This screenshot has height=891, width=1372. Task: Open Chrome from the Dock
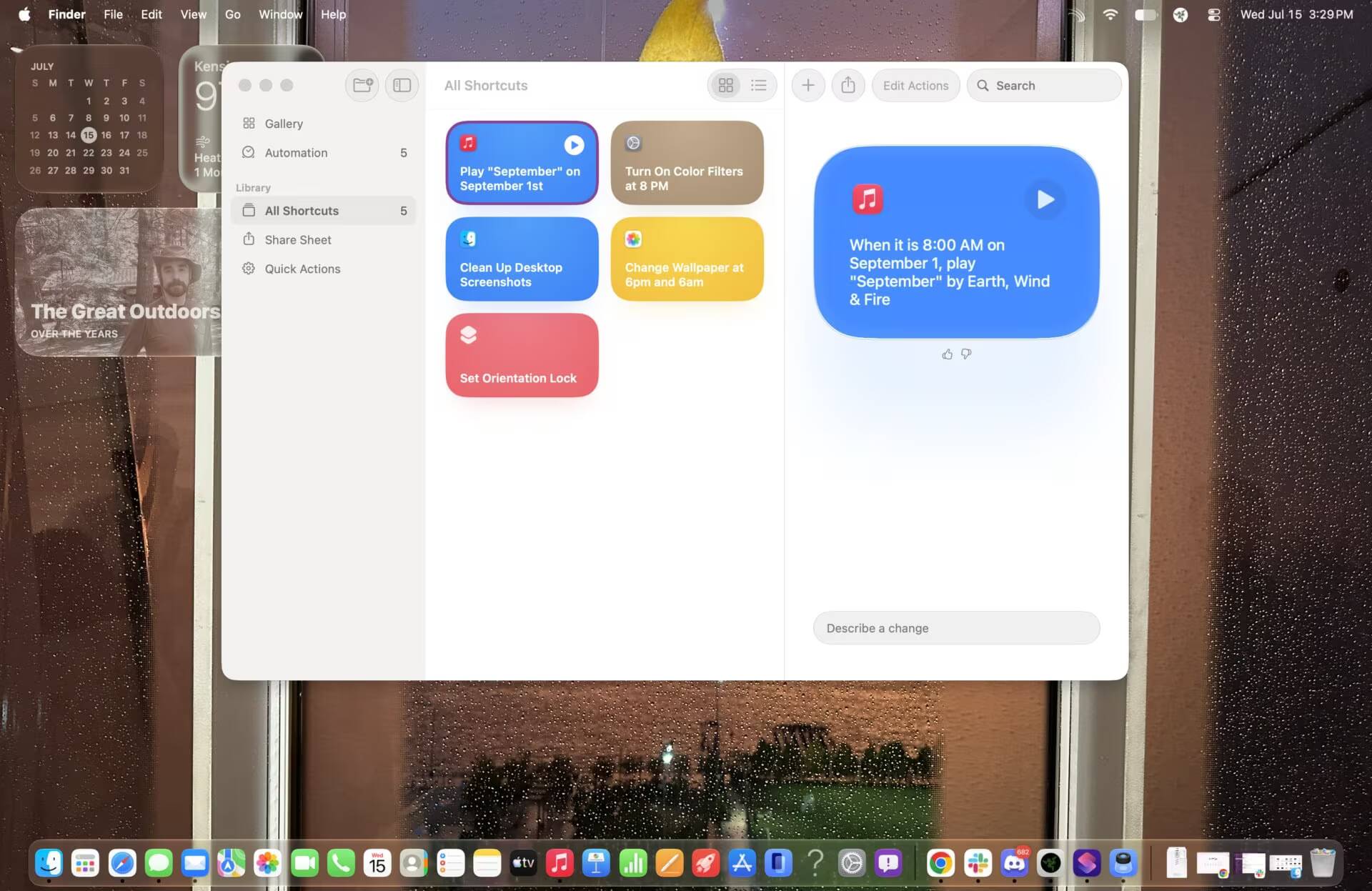[x=940, y=863]
